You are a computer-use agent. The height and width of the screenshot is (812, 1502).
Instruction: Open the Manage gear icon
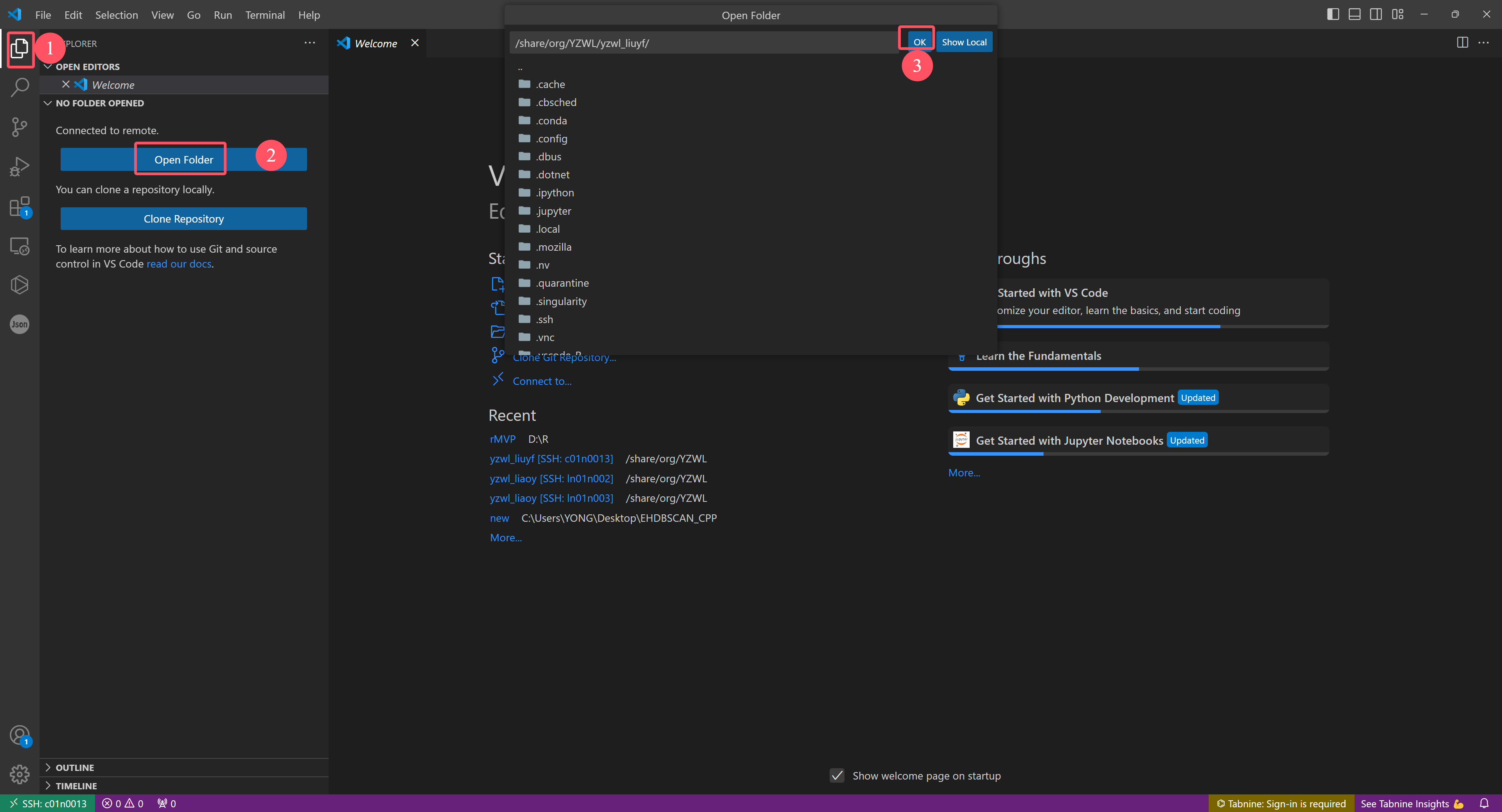click(19, 774)
